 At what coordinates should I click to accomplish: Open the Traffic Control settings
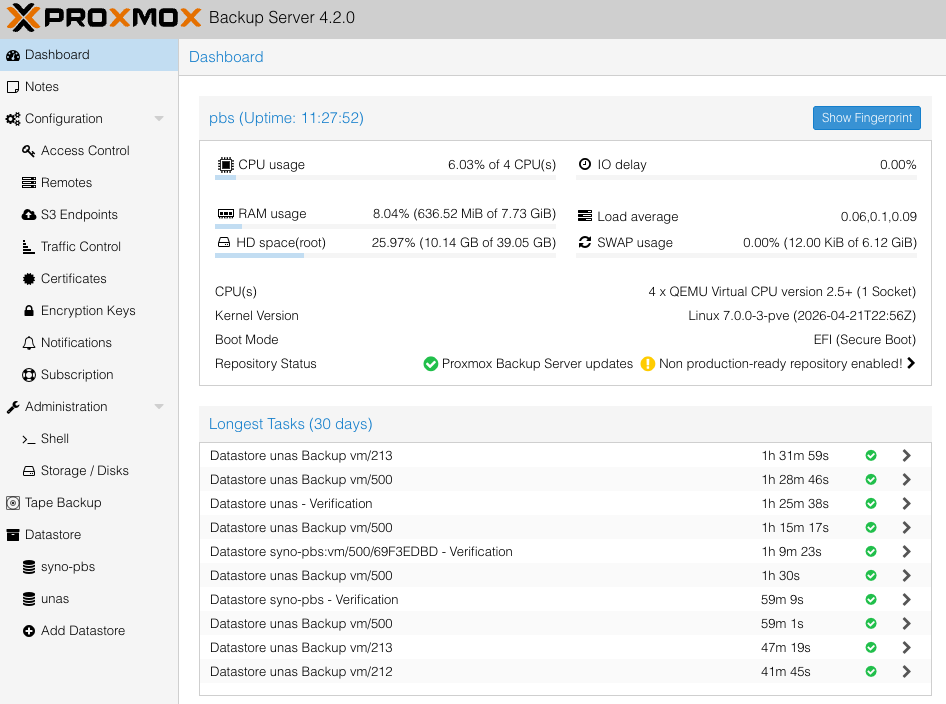[89, 247]
